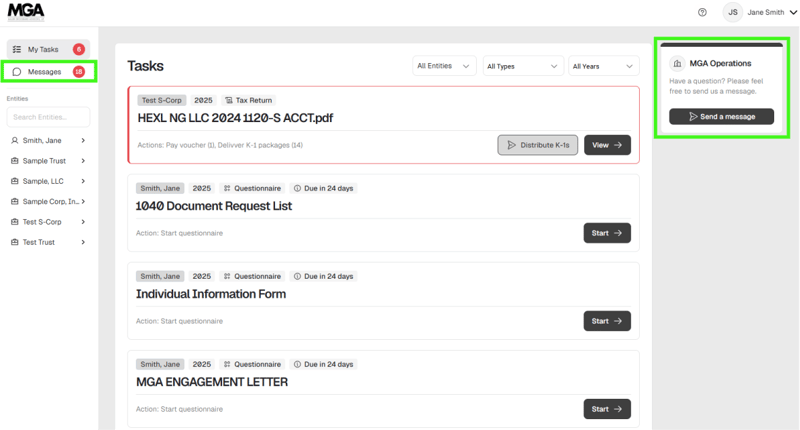Open the All Years filter dropdown
Viewport: 800px width, 430px height.
(x=603, y=66)
